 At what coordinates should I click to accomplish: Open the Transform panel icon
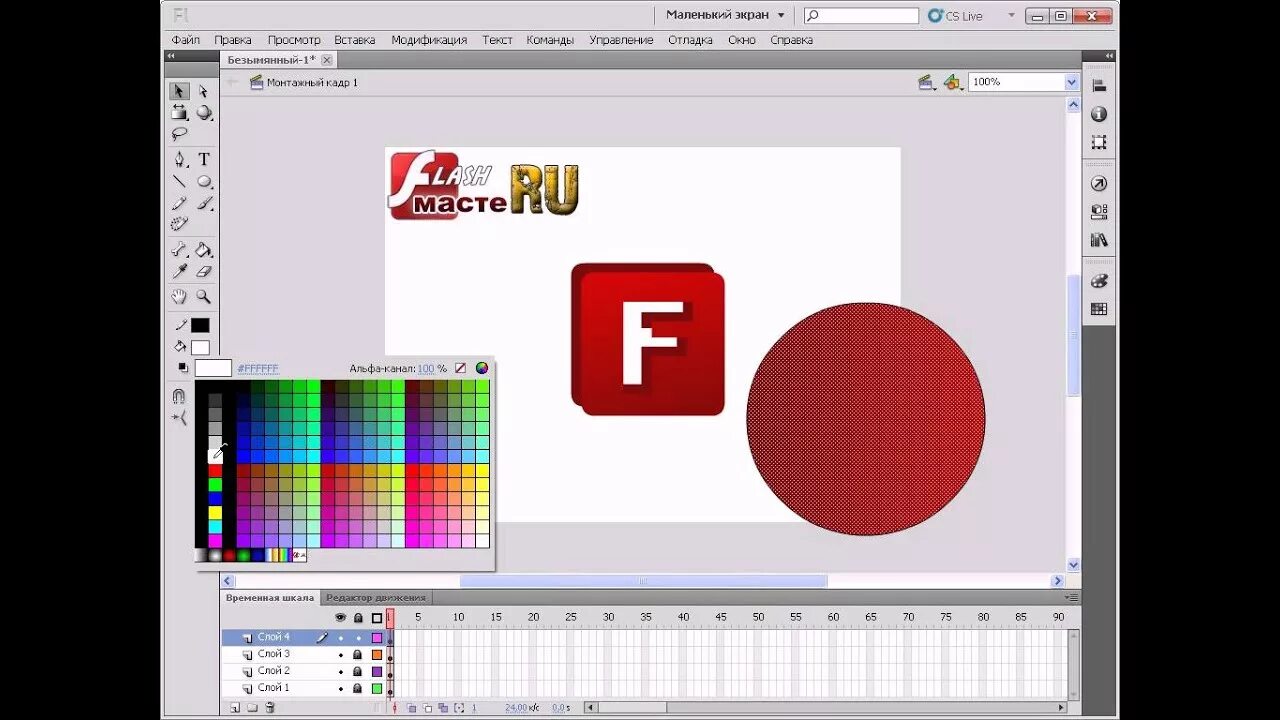click(x=1099, y=142)
